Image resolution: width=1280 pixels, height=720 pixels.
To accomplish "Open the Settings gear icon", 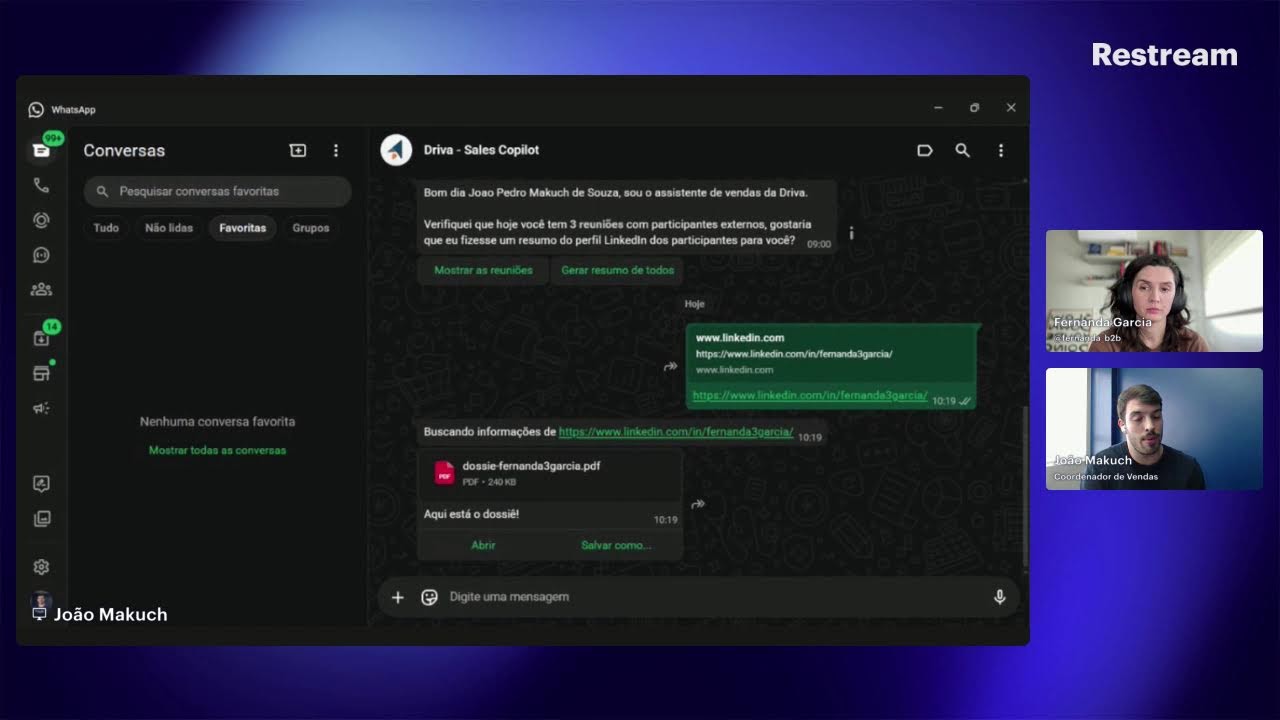I will click(x=41, y=567).
